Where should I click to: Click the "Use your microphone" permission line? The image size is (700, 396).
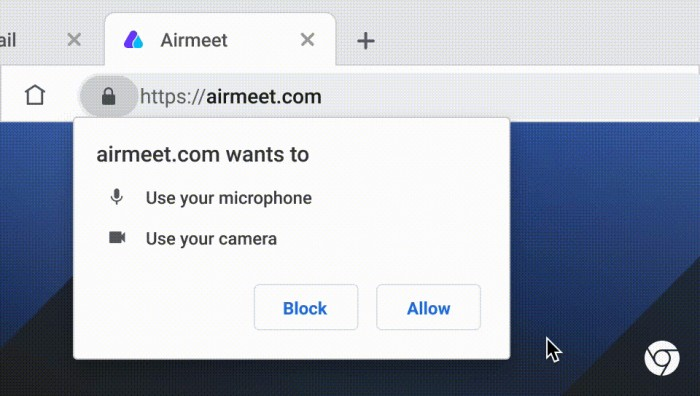[x=229, y=198]
